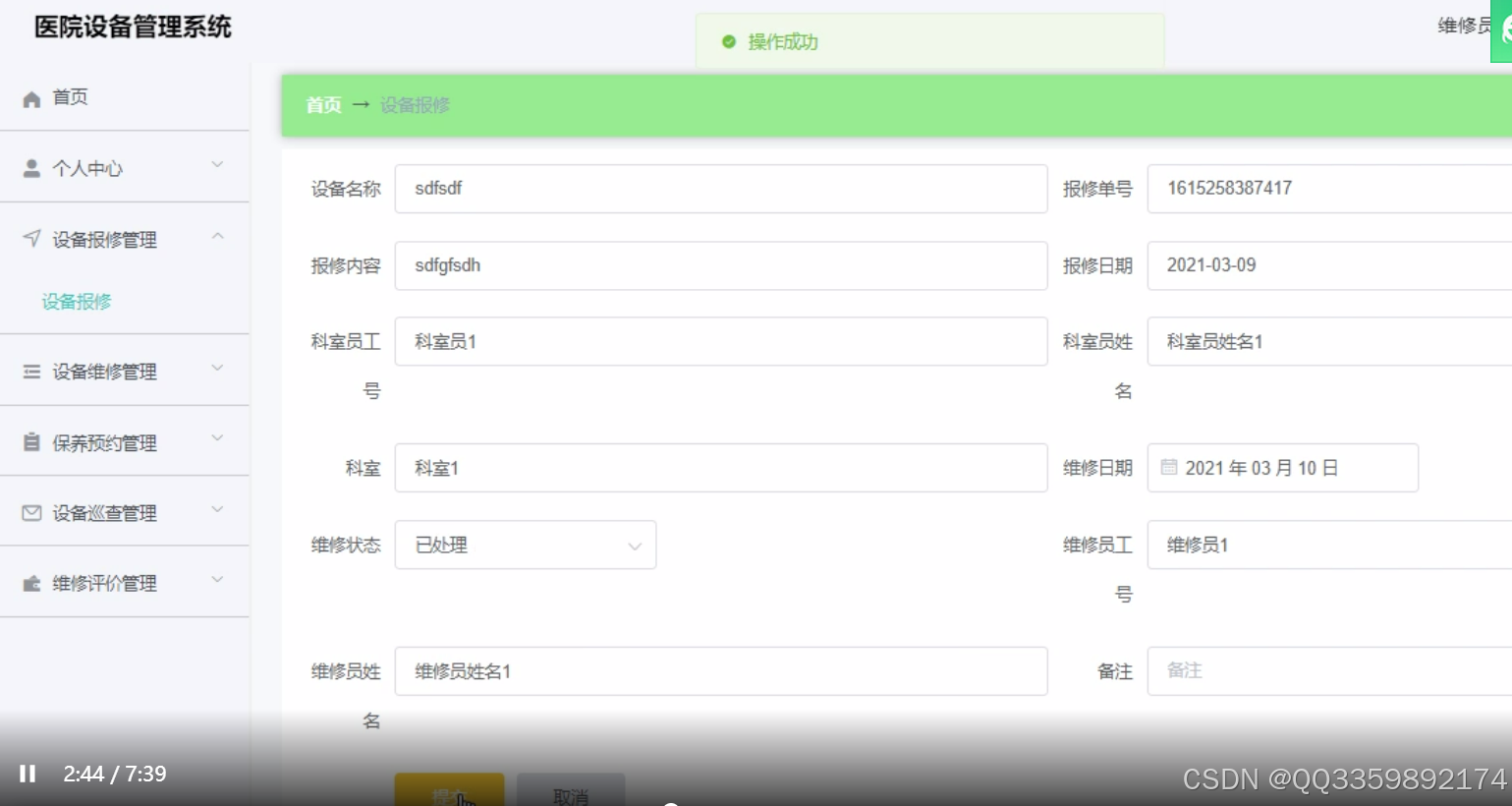Viewport: 1512px width, 806px height.
Task: Click the person icon for 个人中心
Action: tap(31, 168)
